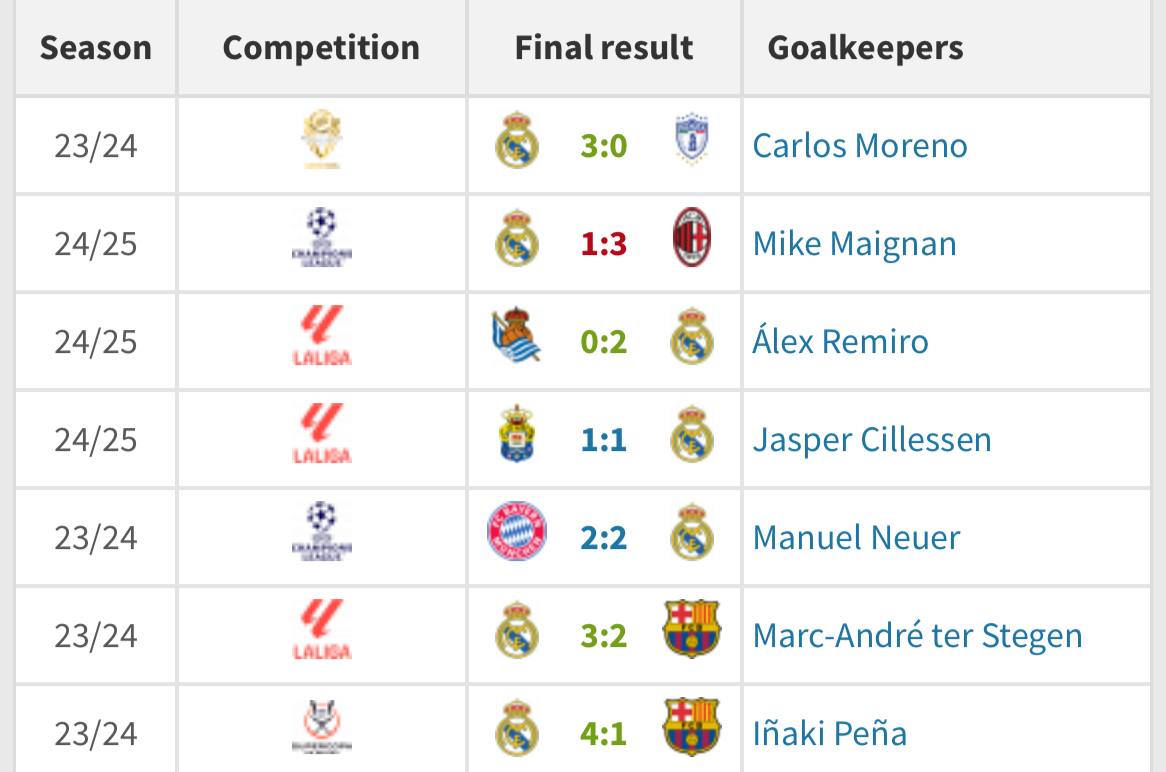Open the 2:2 match result
Image resolution: width=1166 pixels, height=772 pixels.
pyautogui.click(x=604, y=538)
